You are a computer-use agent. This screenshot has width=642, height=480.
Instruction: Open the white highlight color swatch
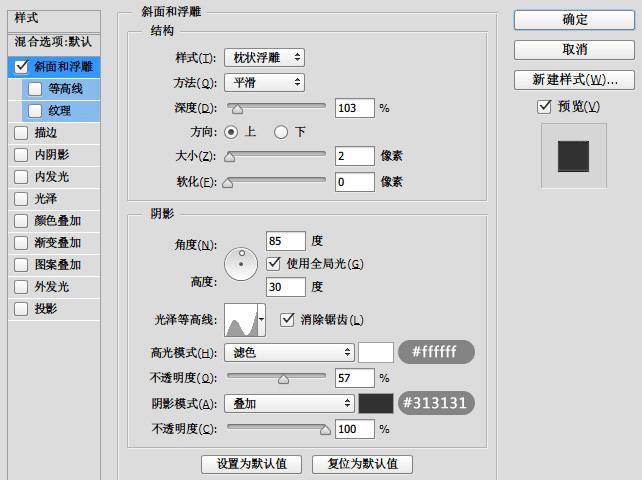376,353
